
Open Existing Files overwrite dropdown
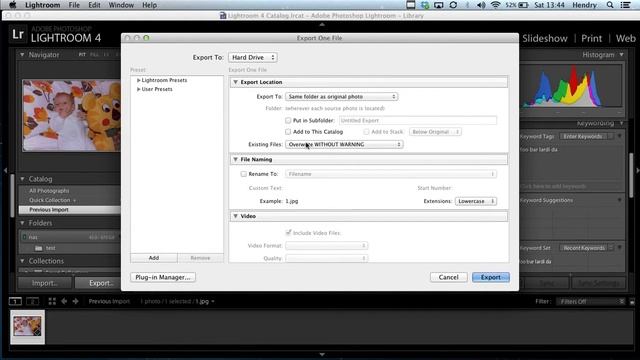point(344,144)
